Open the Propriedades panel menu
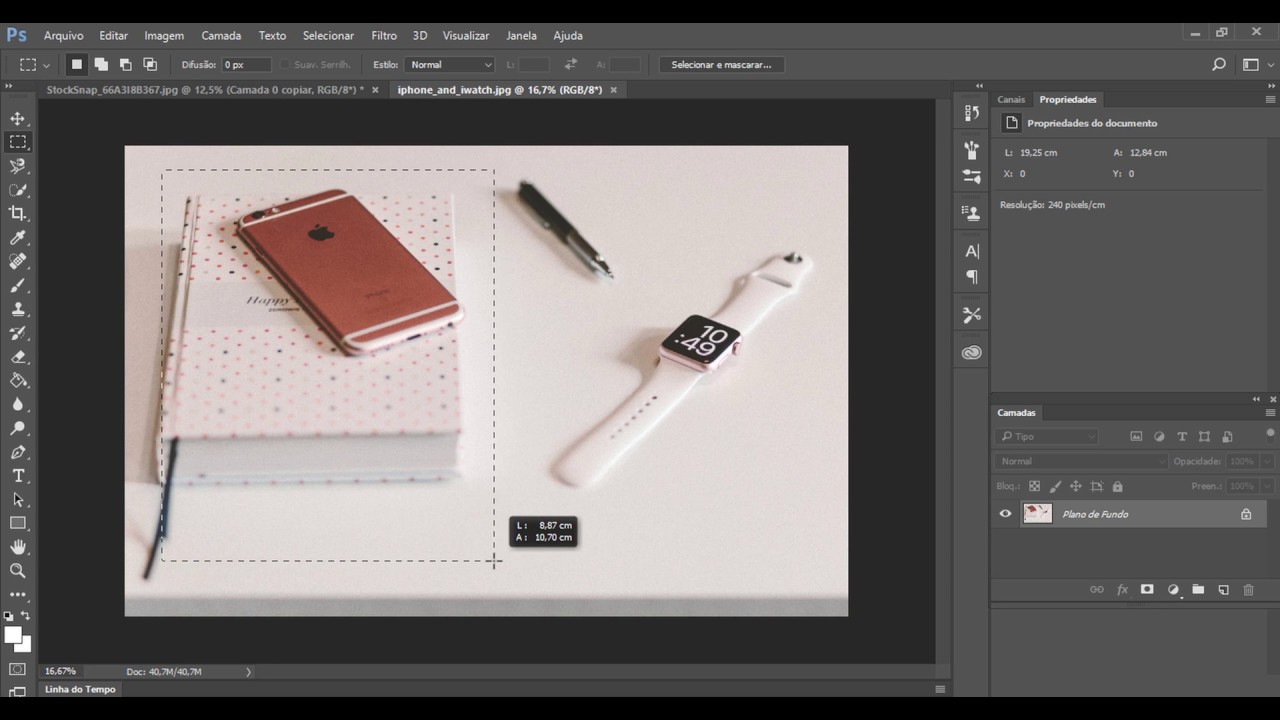Image resolution: width=1280 pixels, height=720 pixels. pos(1270,99)
